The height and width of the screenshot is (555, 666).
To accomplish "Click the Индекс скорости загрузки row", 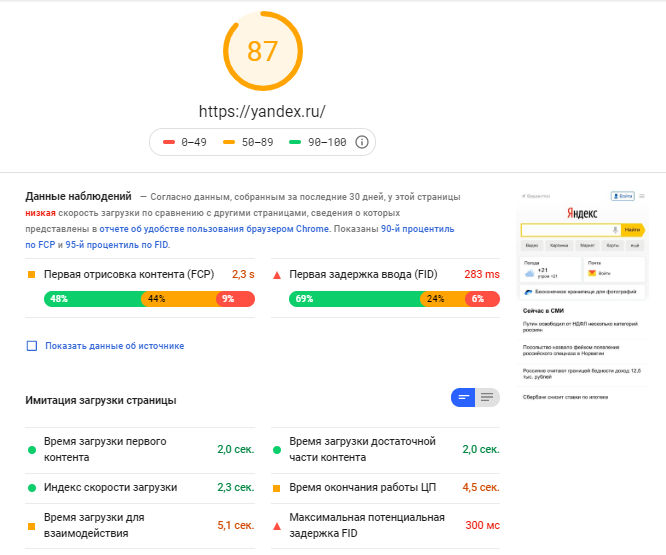I will (140, 488).
